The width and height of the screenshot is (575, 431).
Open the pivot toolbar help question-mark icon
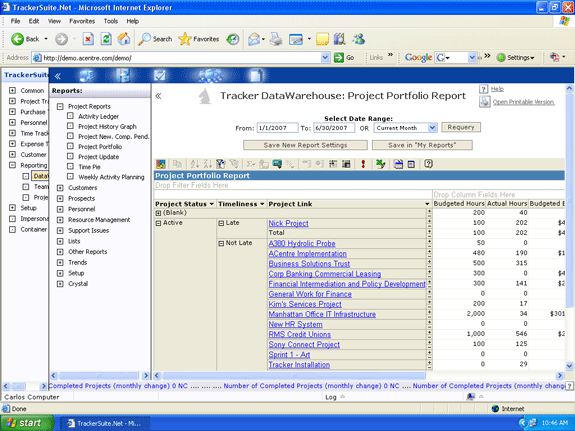coord(428,164)
